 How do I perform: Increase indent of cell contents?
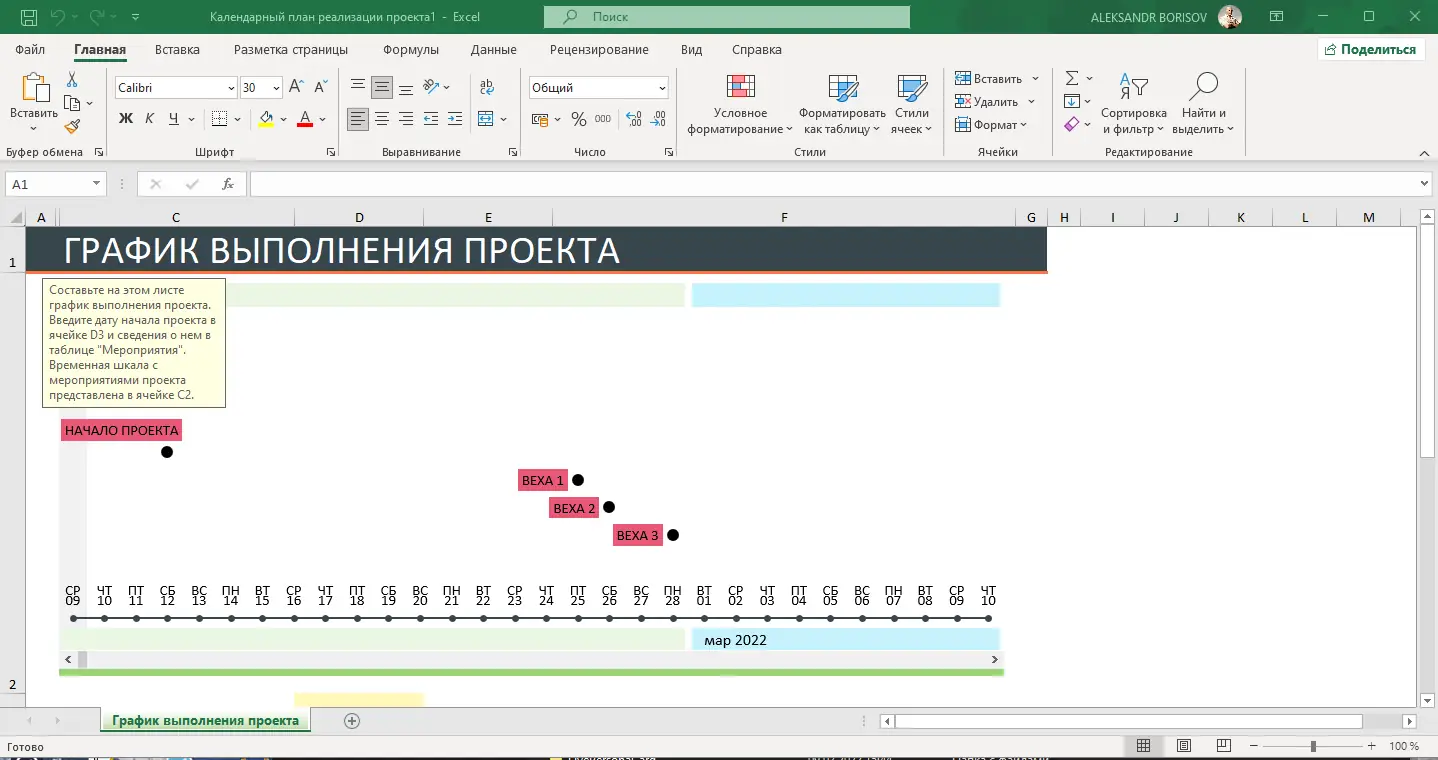(x=455, y=119)
